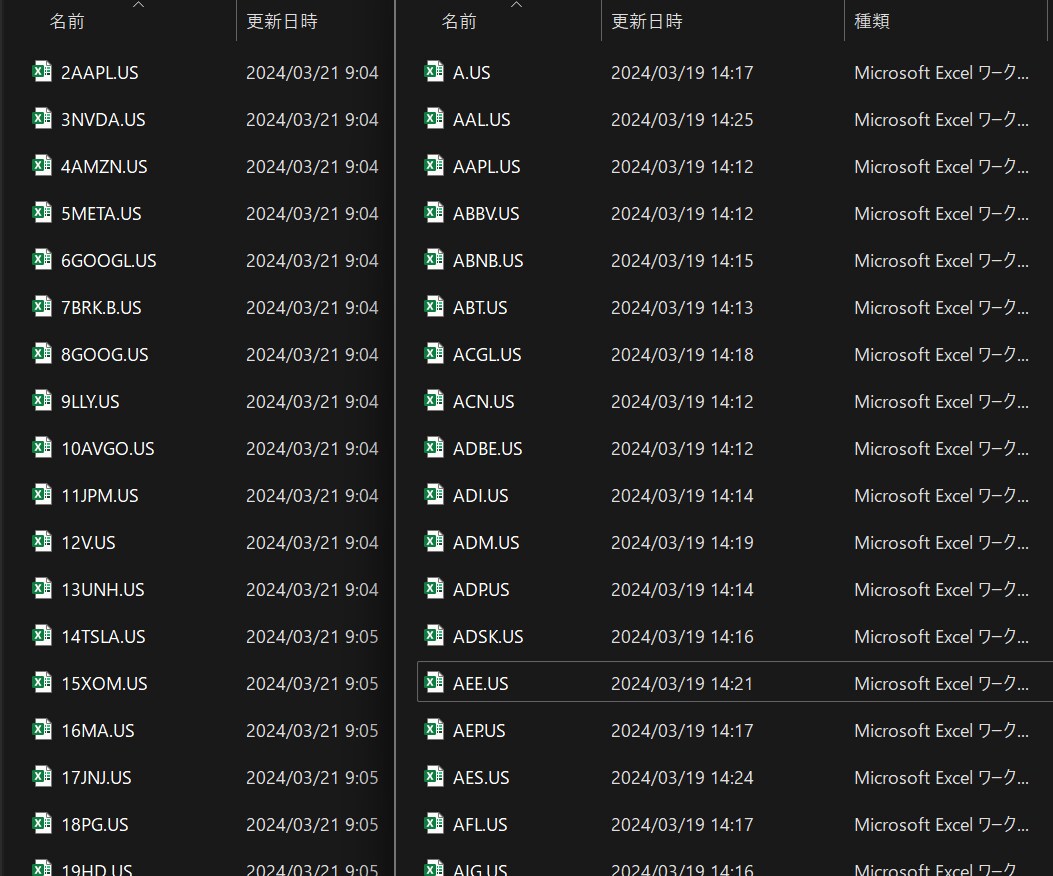Select file 15XOM.US
The image size is (1053, 876).
pos(104,684)
